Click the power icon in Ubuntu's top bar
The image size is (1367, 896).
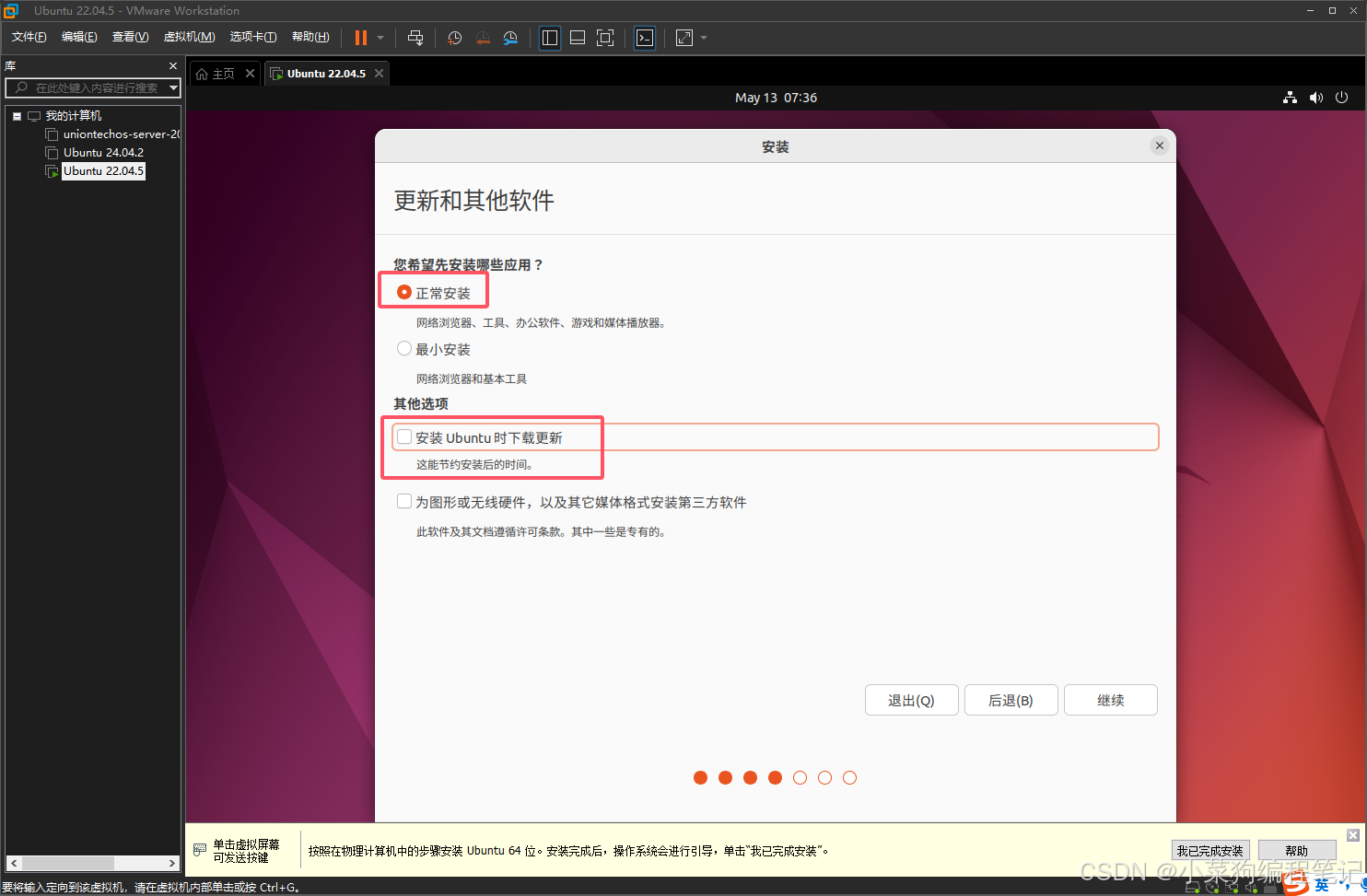pyautogui.click(x=1341, y=98)
